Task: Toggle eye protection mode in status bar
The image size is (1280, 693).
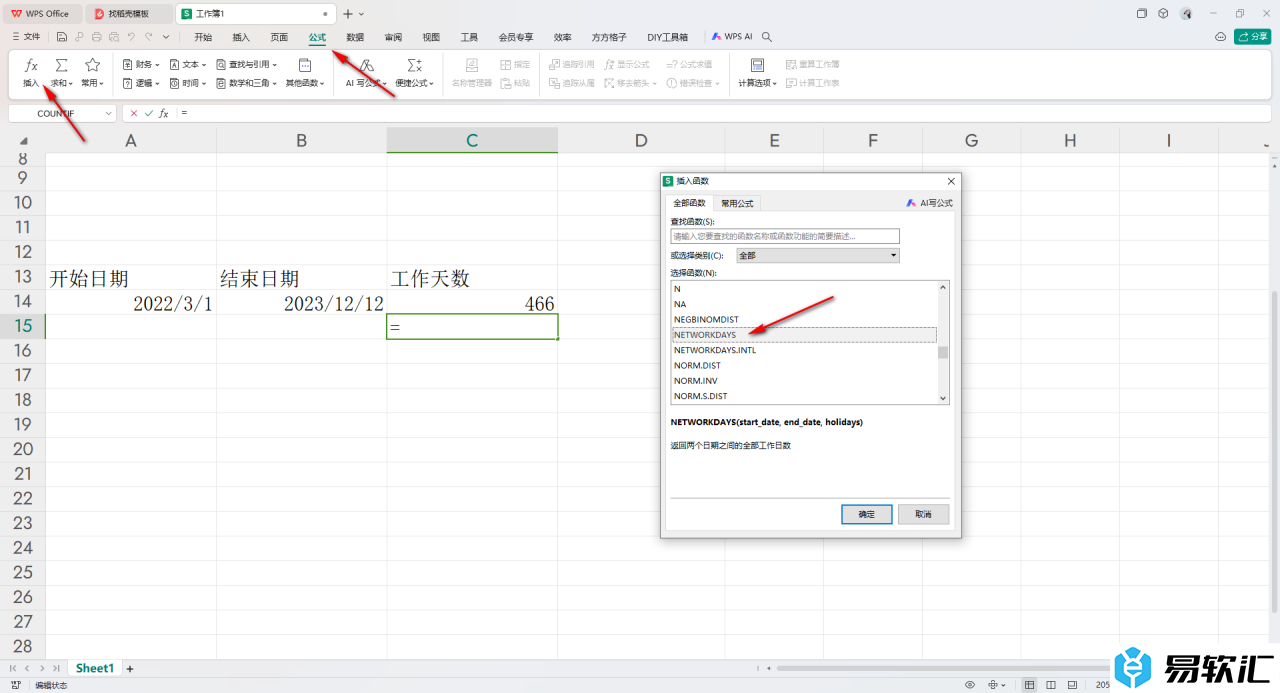Action: click(x=969, y=685)
